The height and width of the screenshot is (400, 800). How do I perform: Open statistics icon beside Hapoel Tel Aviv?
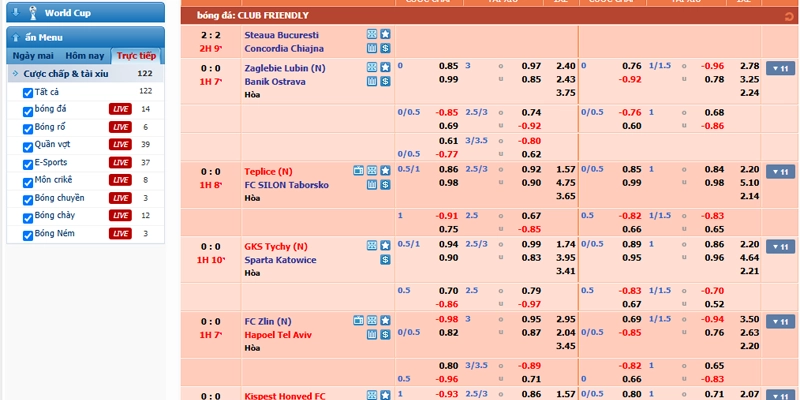click(372, 335)
